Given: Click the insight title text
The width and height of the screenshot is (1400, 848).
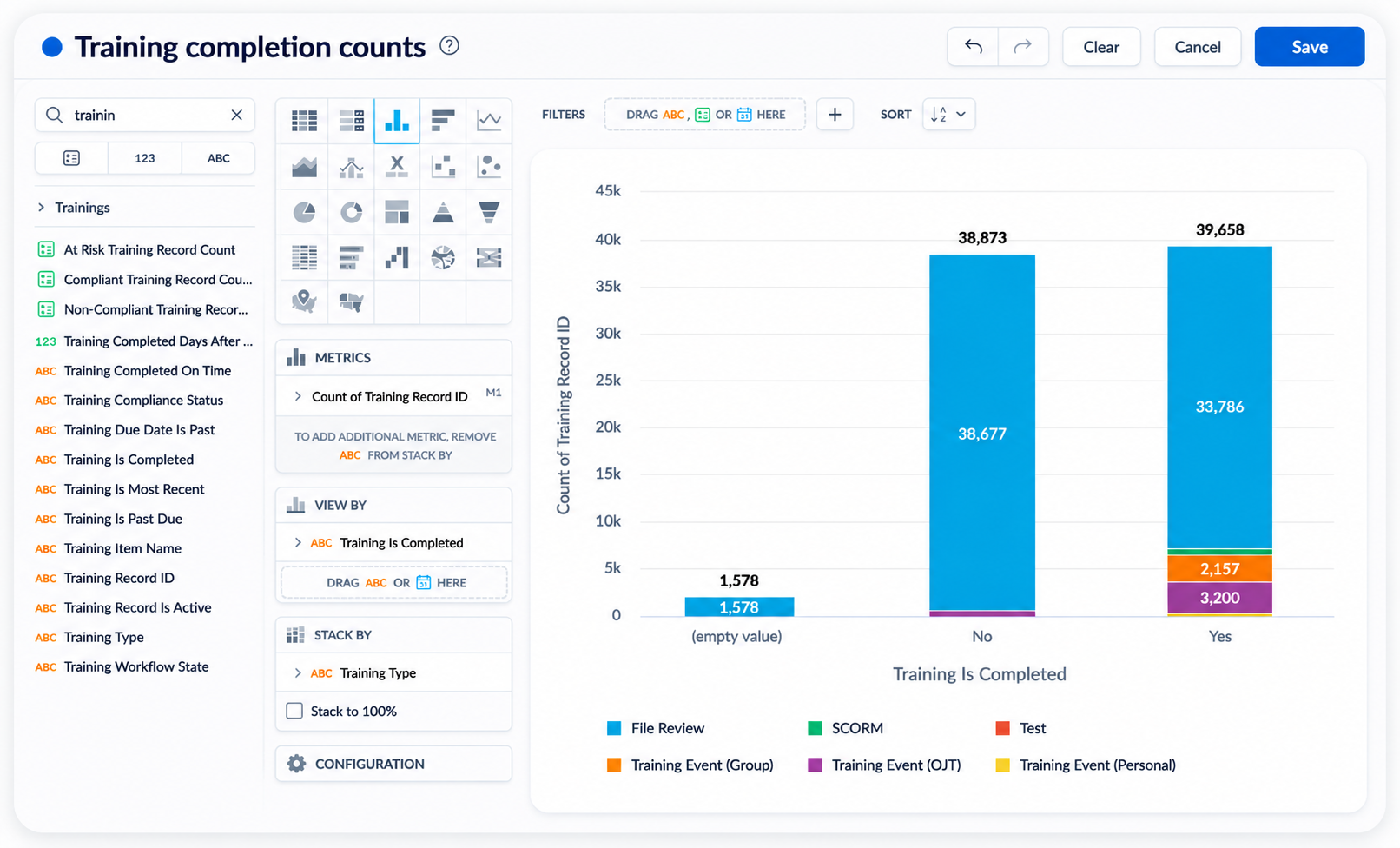Looking at the screenshot, I should pyautogui.click(x=250, y=47).
